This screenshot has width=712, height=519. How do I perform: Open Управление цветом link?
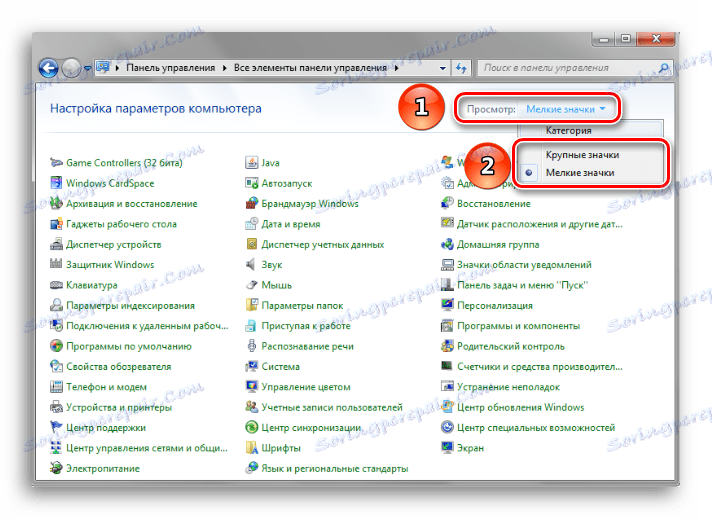pos(306,387)
